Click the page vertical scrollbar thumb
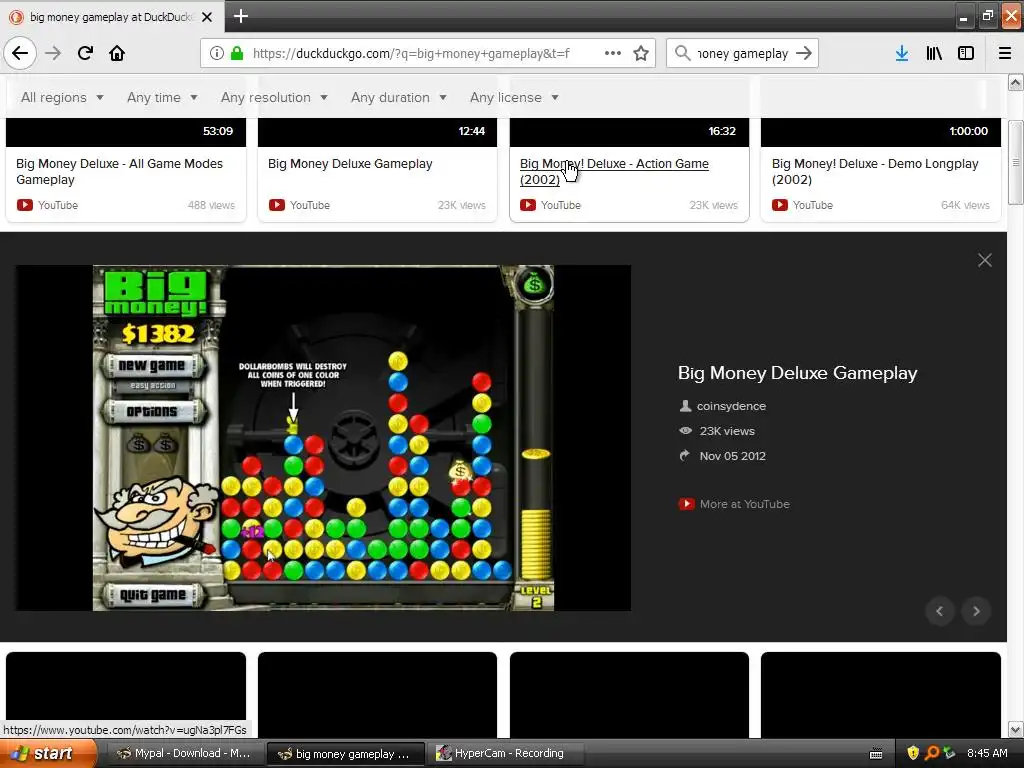Screen dimensions: 1024x768 (1016, 163)
